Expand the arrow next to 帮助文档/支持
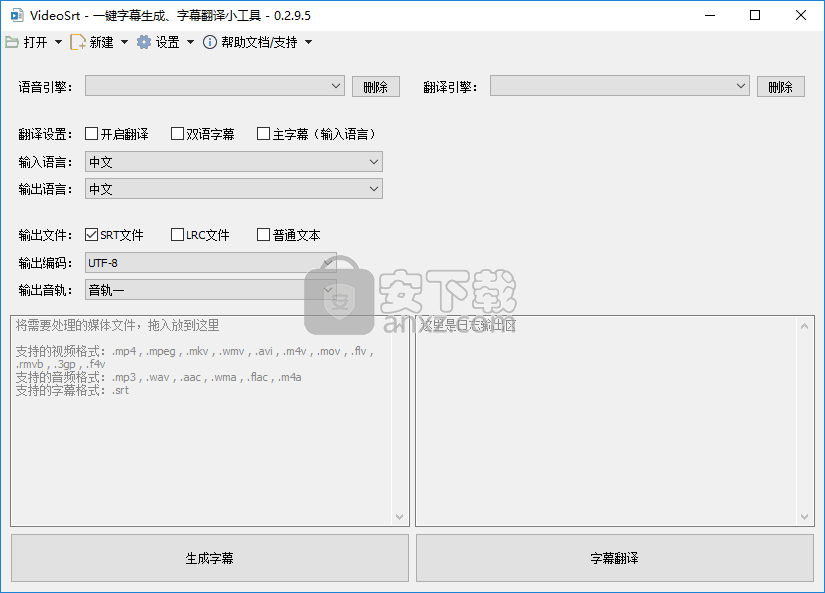This screenshot has width=825, height=593. pyautogui.click(x=309, y=42)
